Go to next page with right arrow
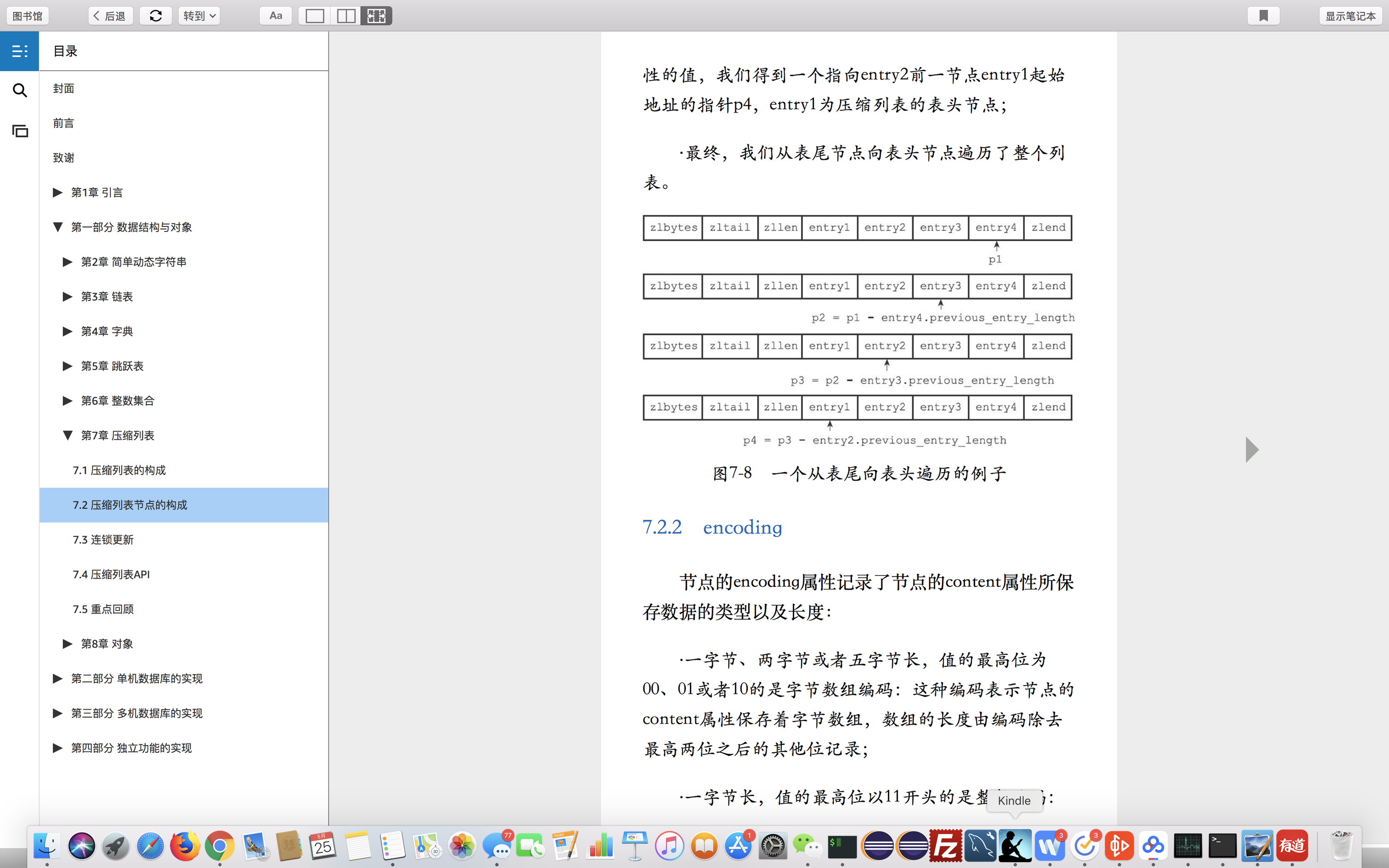This screenshot has height=868, width=1389. 1252,450
